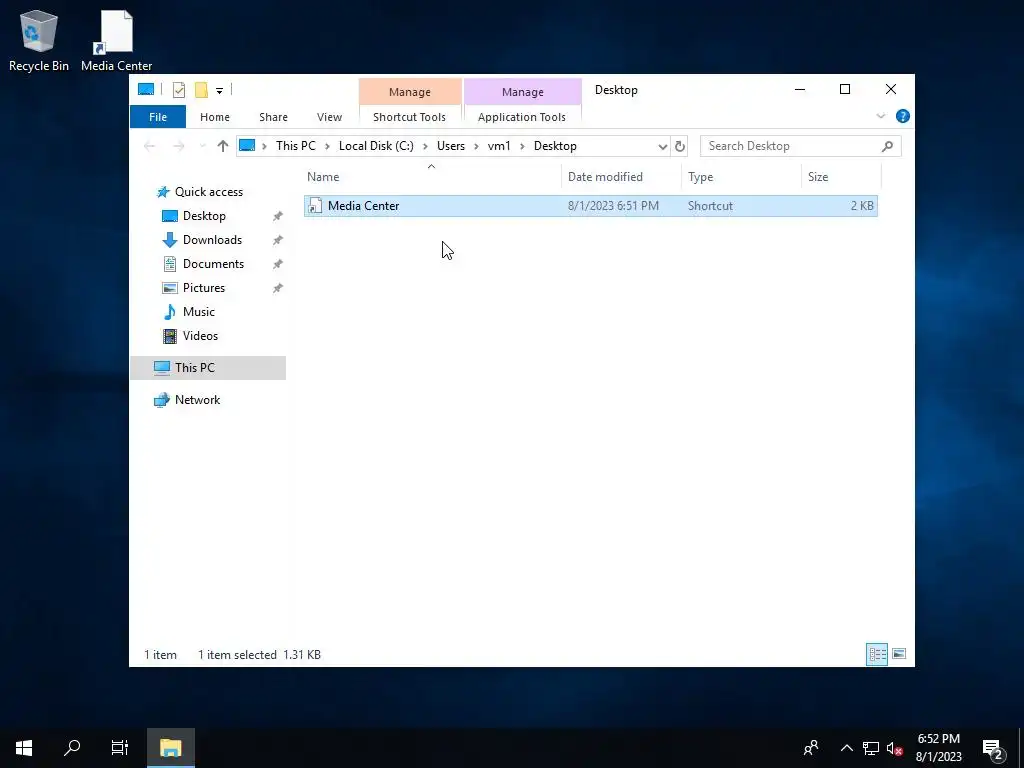The height and width of the screenshot is (768, 1024).
Task: Click the Back navigation arrow
Action: point(150,146)
